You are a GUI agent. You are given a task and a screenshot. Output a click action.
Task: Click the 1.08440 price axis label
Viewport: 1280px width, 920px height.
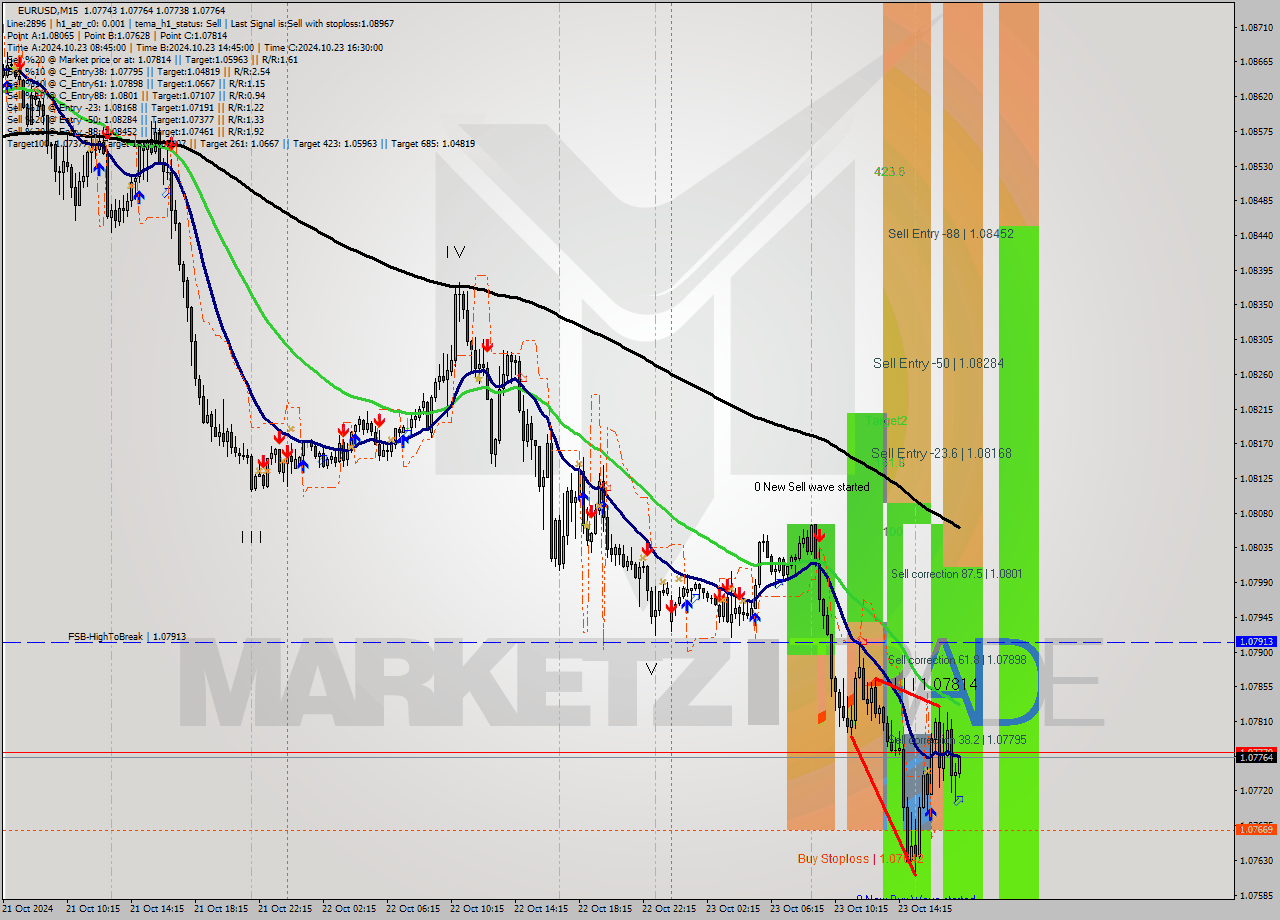tap(1256, 236)
